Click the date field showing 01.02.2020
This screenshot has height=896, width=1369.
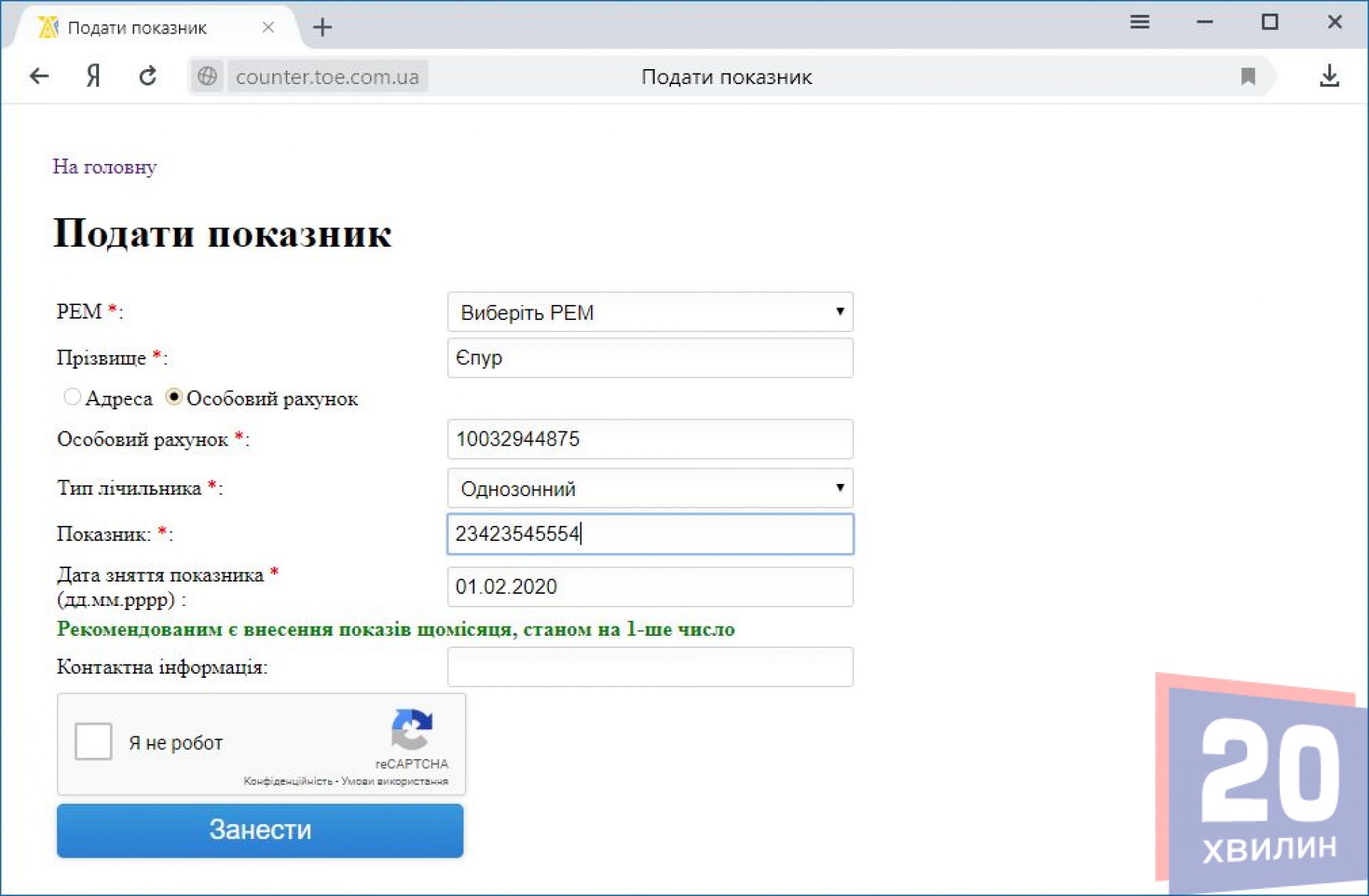tap(650, 587)
